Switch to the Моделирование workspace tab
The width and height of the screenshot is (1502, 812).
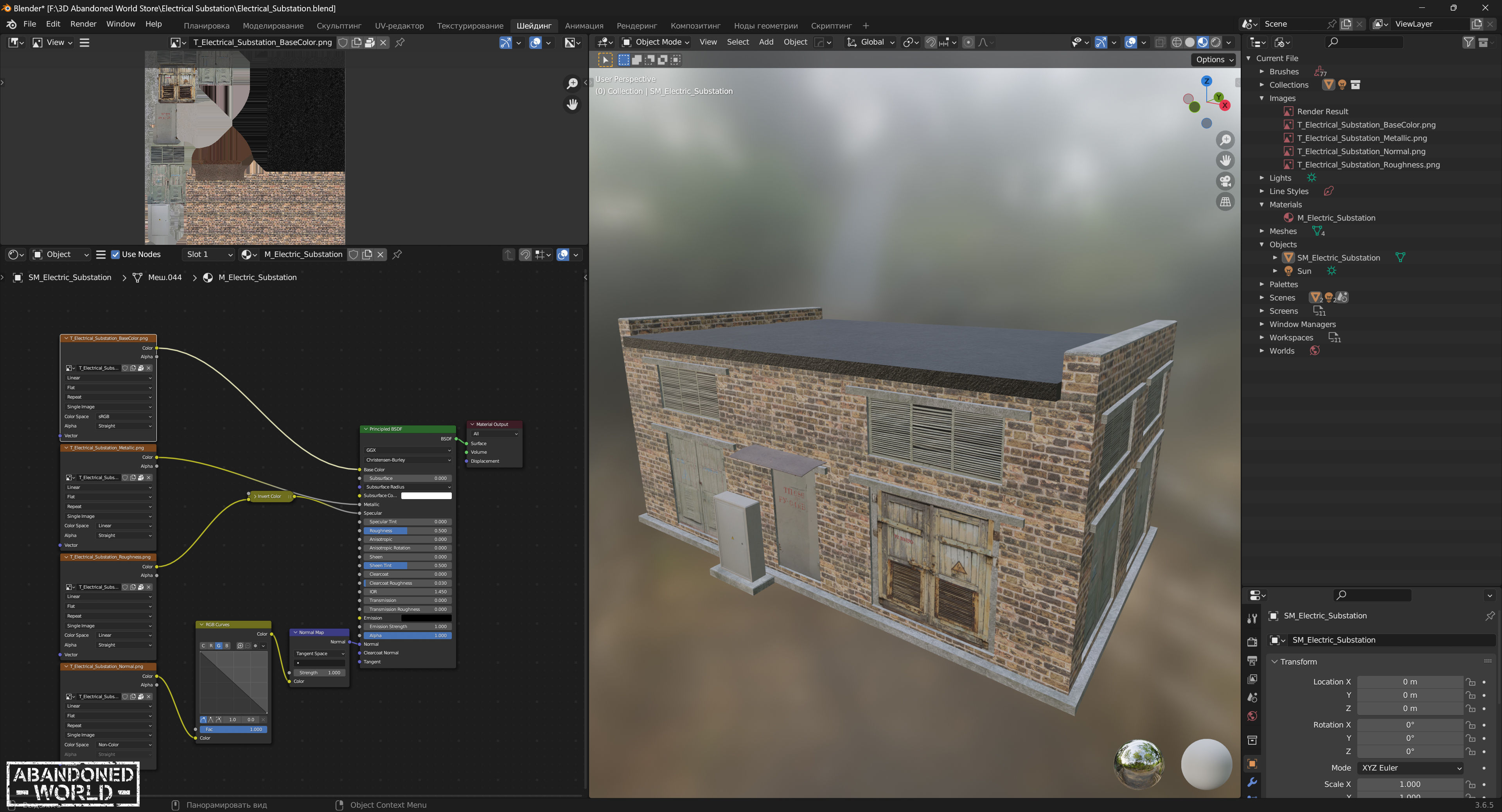273,26
